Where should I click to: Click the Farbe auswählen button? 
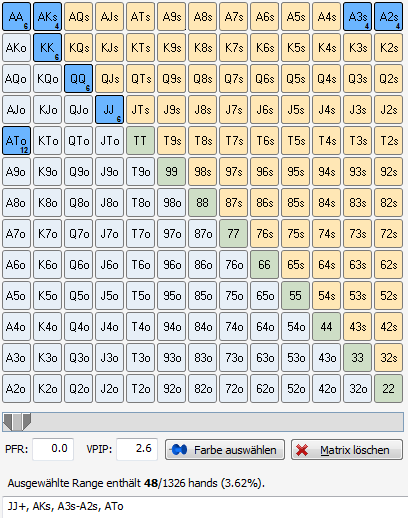click(225, 450)
